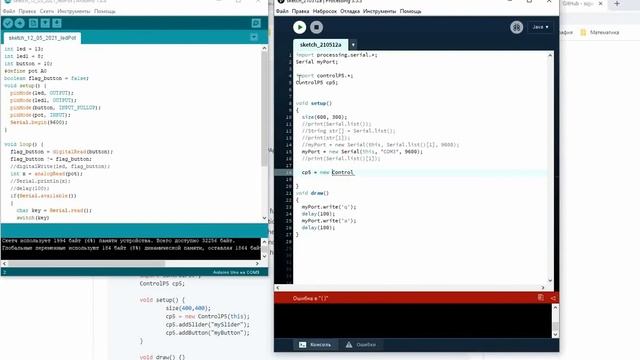
Task: Open the Инструменты menu in Arduino IDE
Action: click(74, 11)
